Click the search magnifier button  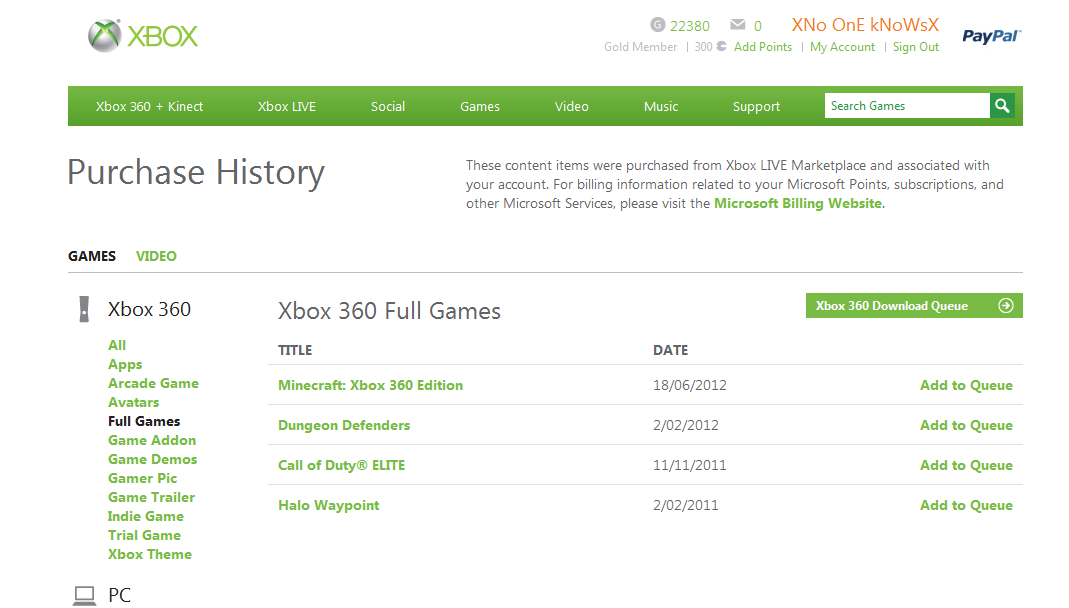[x=1003, y=106]
